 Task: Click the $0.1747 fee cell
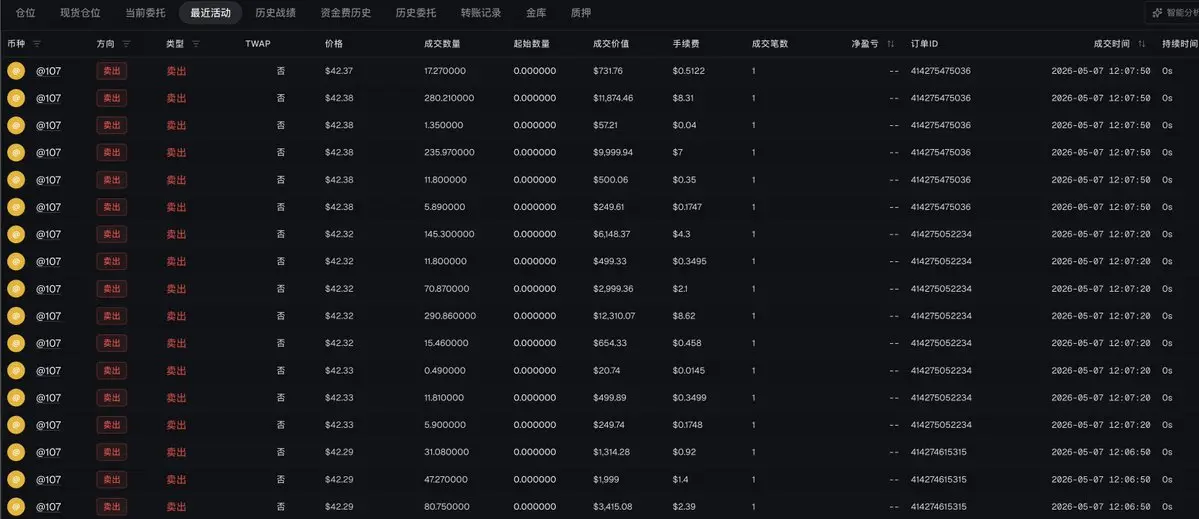pyautogui.click(x=688, y=207)
